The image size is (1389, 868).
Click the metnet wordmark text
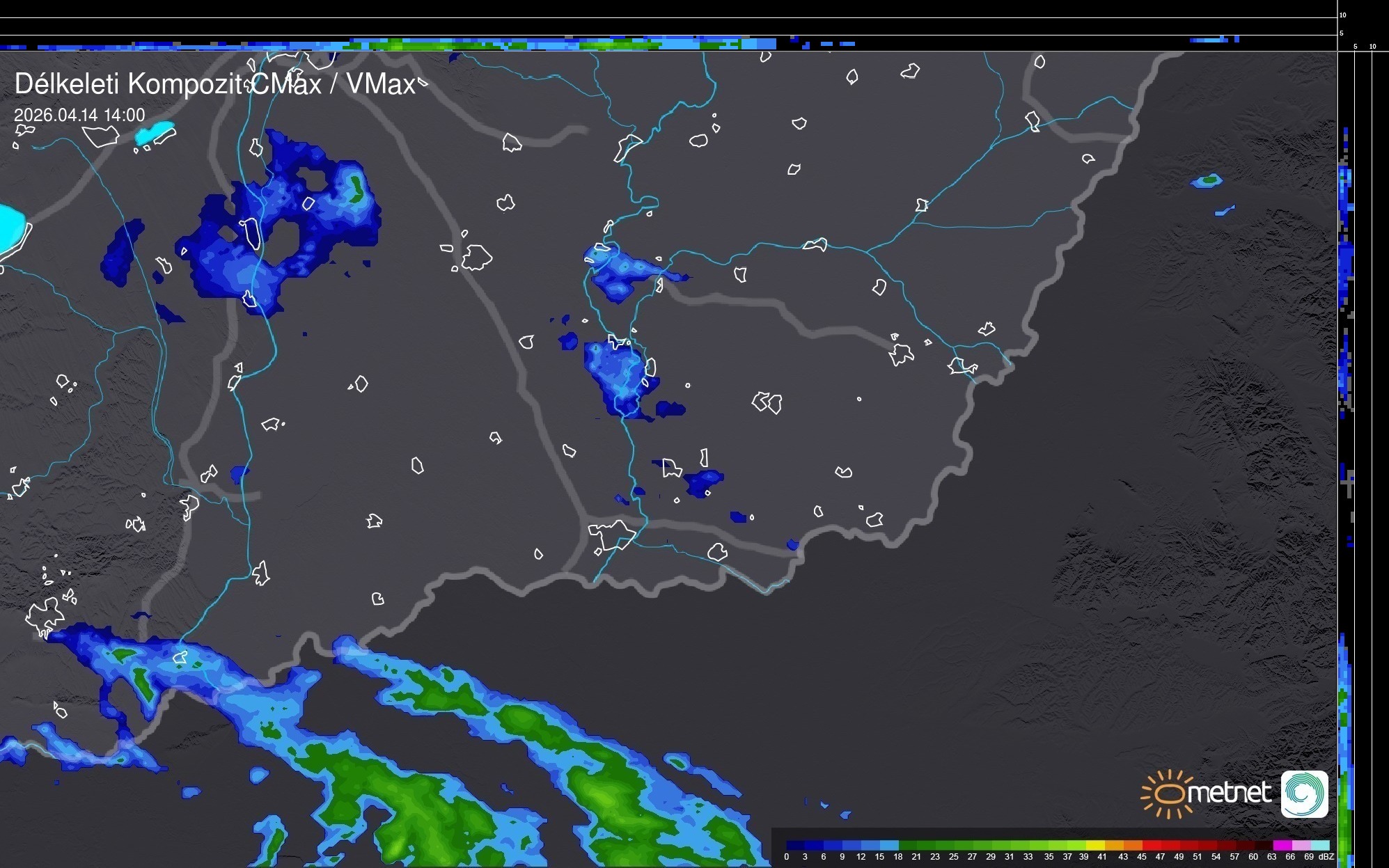(x=1229, y=794)
